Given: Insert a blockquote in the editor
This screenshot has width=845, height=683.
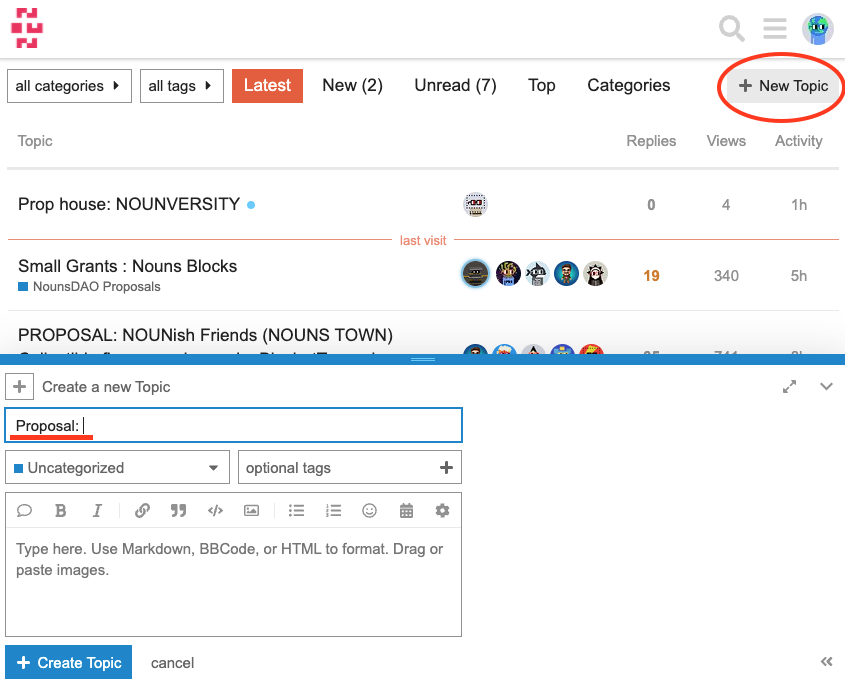Looking at the screenshot, I should pyautogui.click(x=178, y=510).
